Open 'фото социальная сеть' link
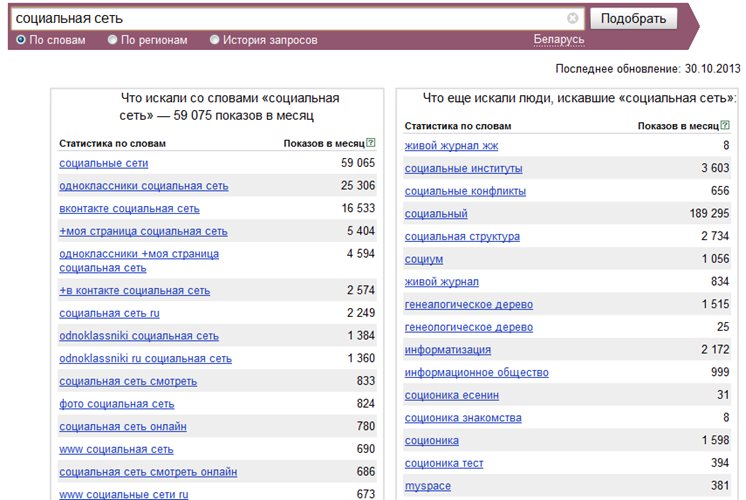746x500 pixels. 117,404
